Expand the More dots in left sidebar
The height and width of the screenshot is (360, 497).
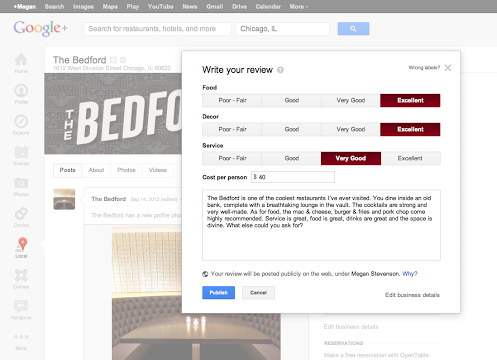pyautogui.click(x=21, y=337)
